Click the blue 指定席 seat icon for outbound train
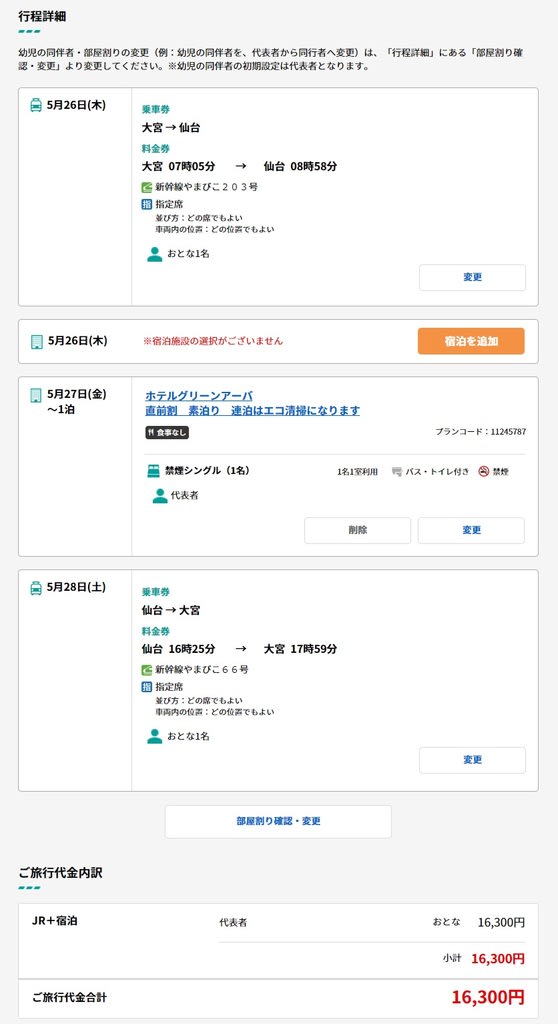The image size is (558, 1024). tap(147, 204)
